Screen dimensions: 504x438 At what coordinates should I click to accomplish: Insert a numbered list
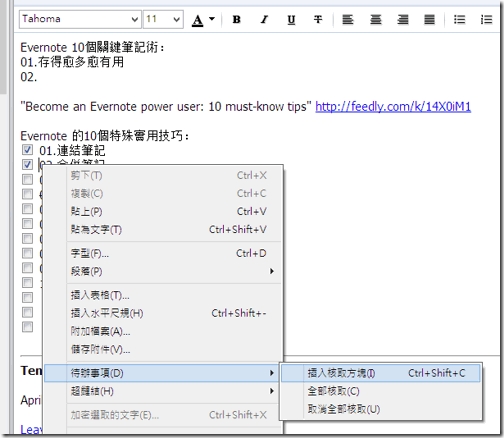486,20
